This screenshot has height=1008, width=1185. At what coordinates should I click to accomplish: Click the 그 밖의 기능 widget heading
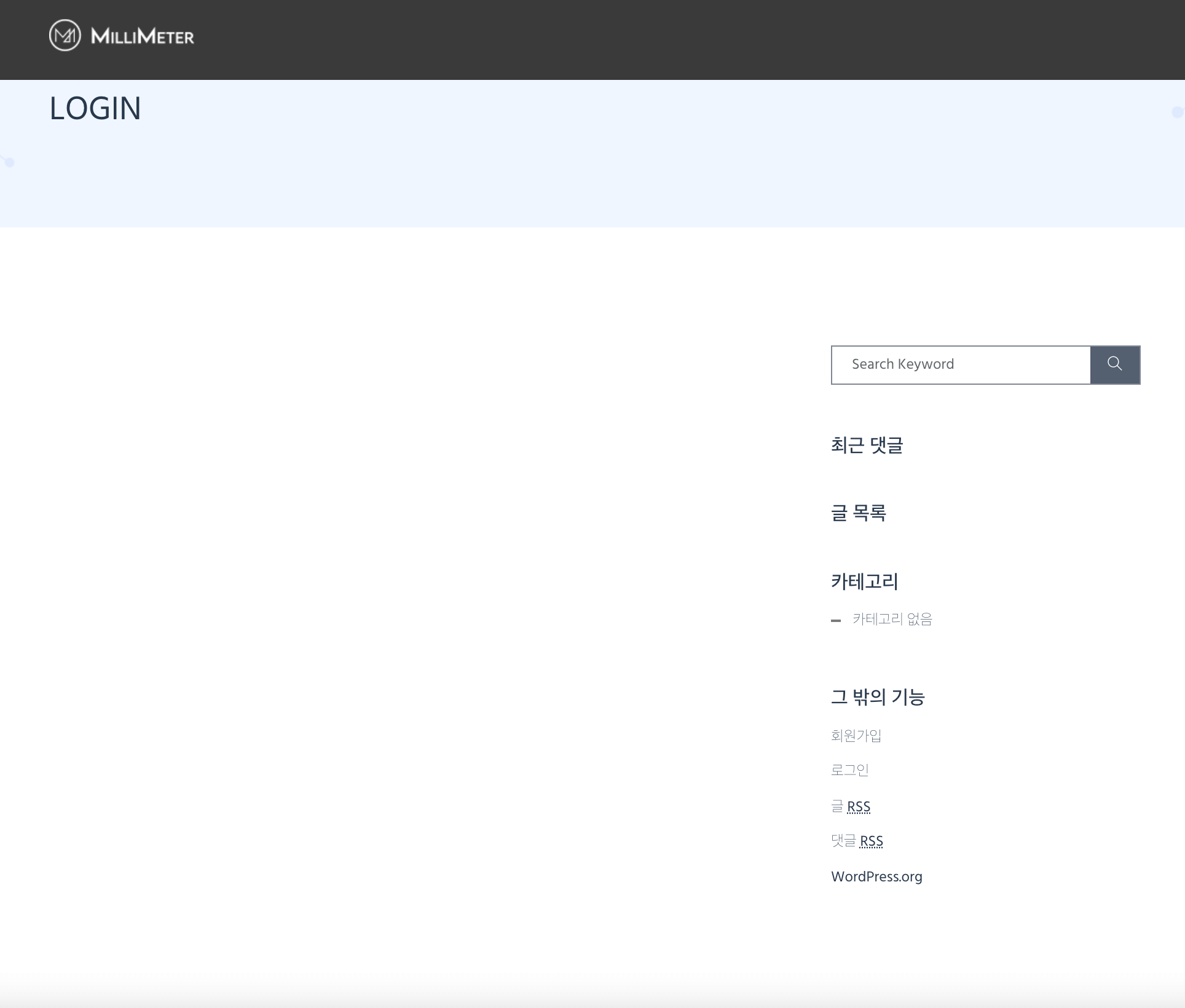877,697
